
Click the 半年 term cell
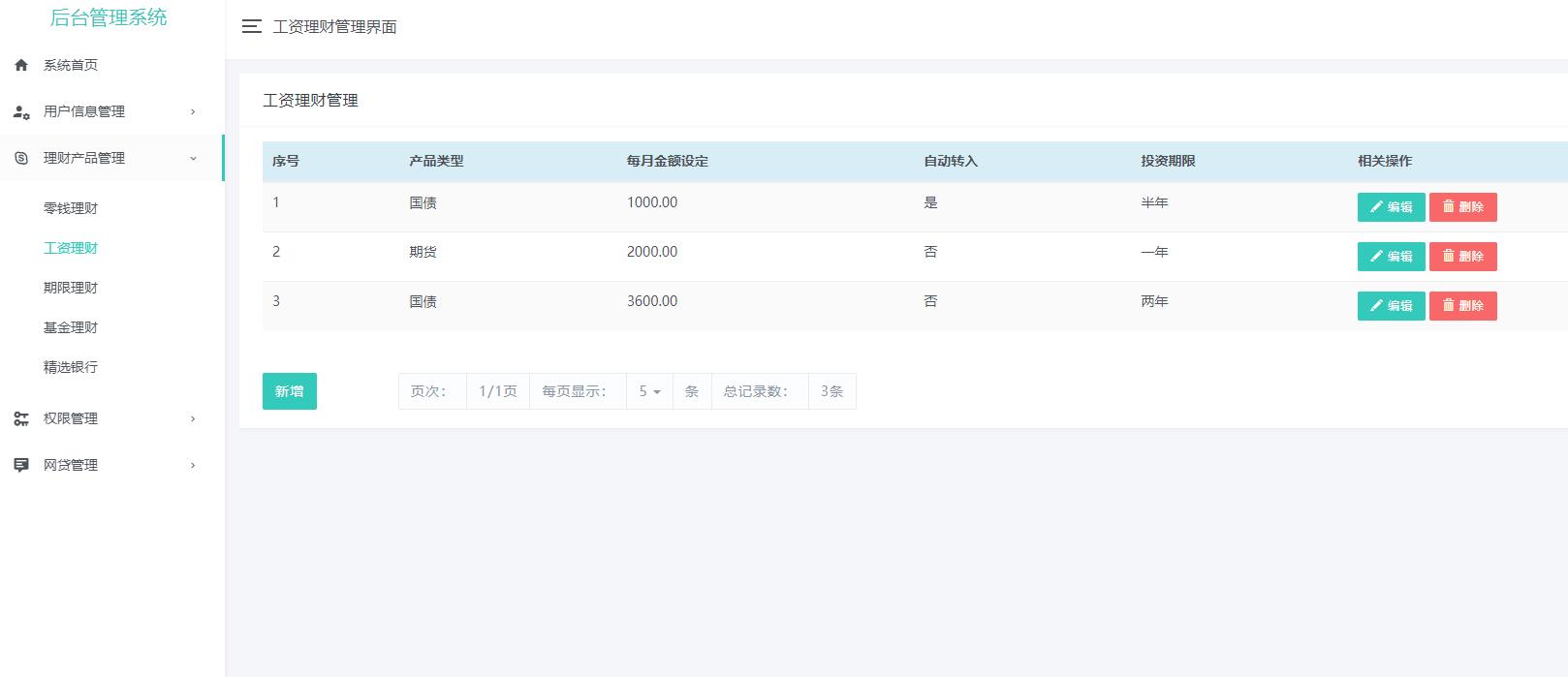[x=1154, y=202]
